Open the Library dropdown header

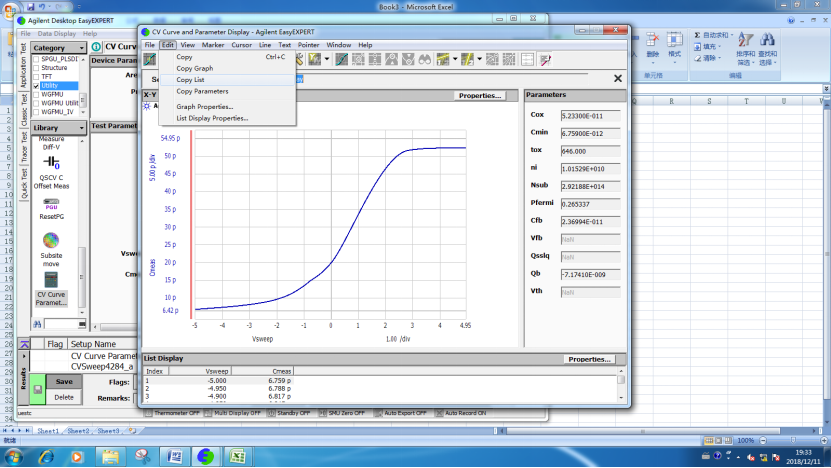[58, 128]
